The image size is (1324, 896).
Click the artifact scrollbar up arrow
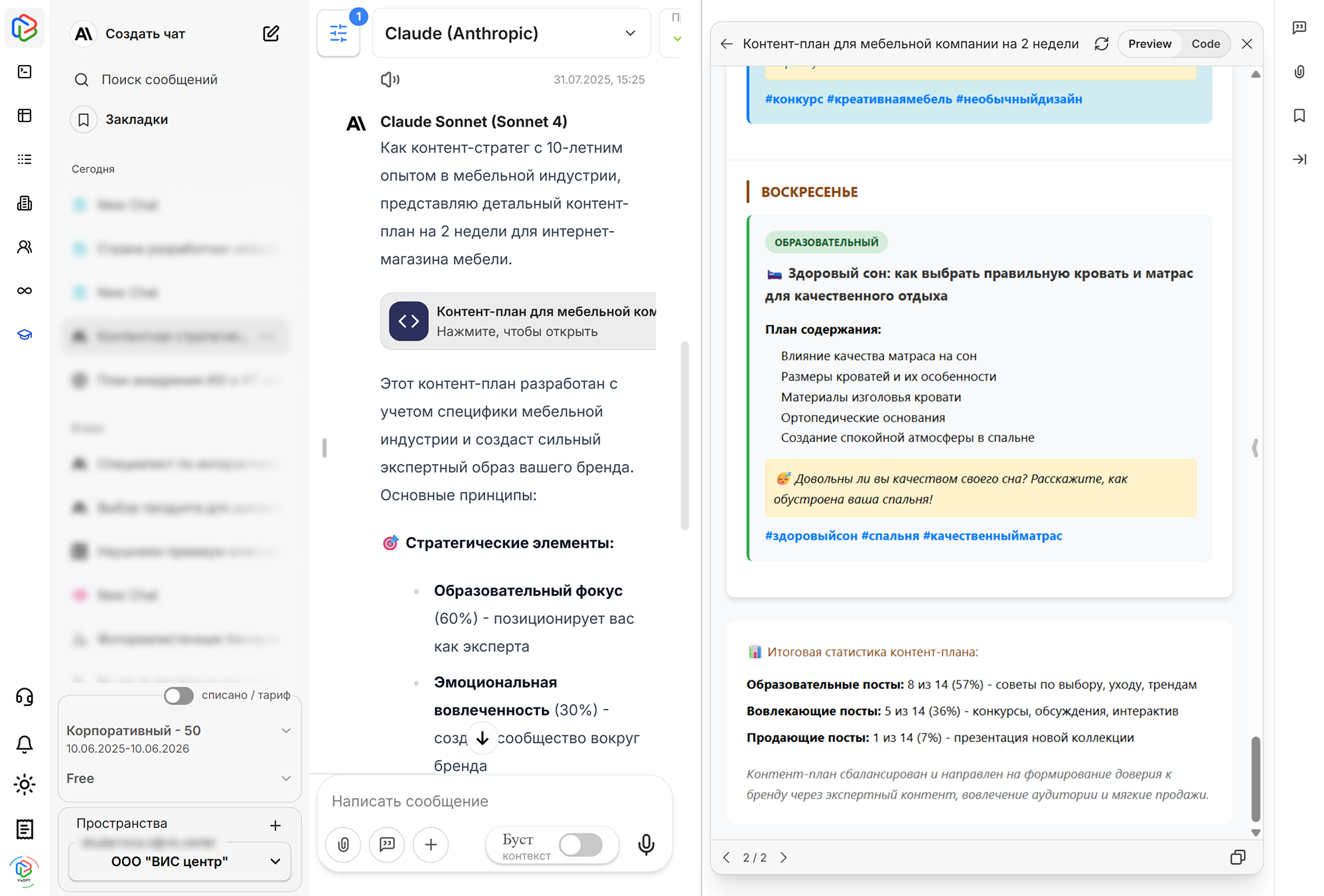(x=1256, y=74)
